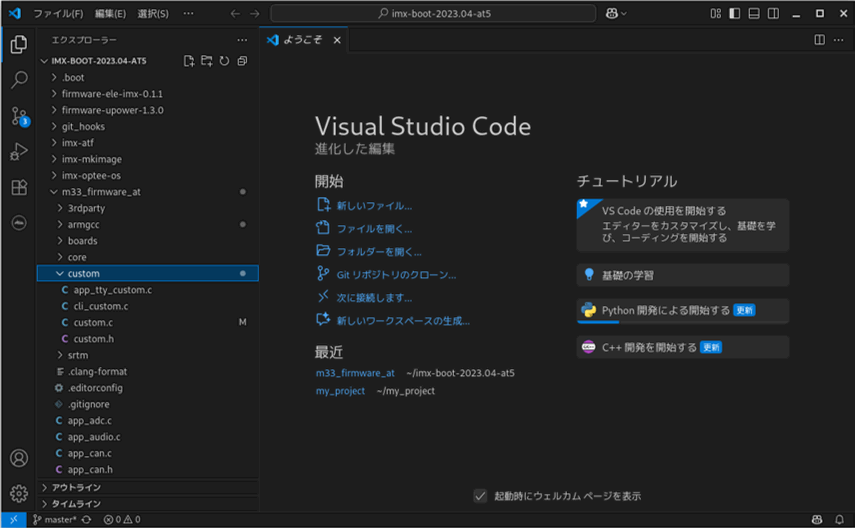Open the Run and Debug view
The width and height of the screenshot is (855, 528).
[18, 152]
